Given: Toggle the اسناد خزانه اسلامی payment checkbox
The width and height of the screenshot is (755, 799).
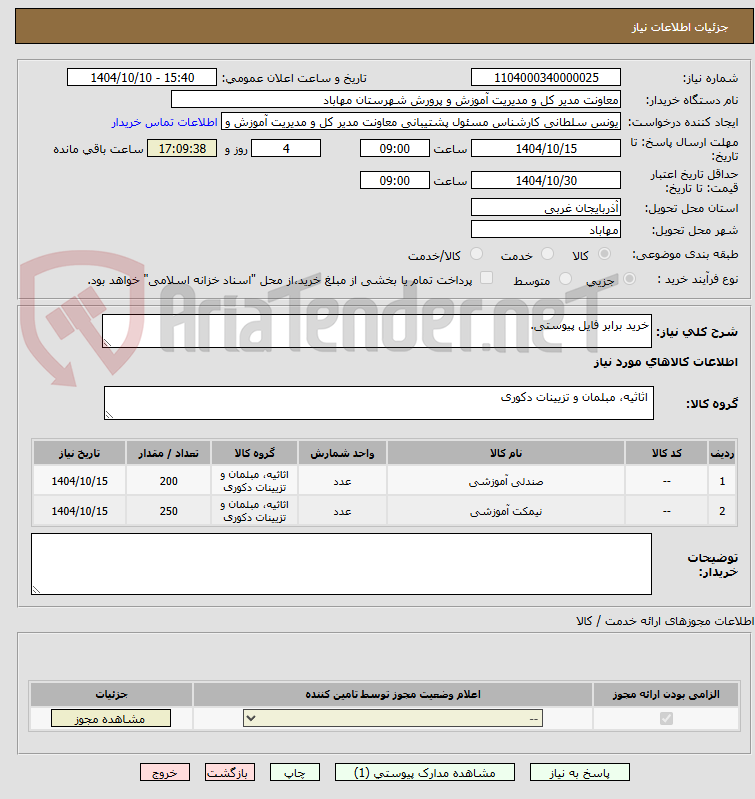Looking at the screenshot, I should [x=487, y=278].
